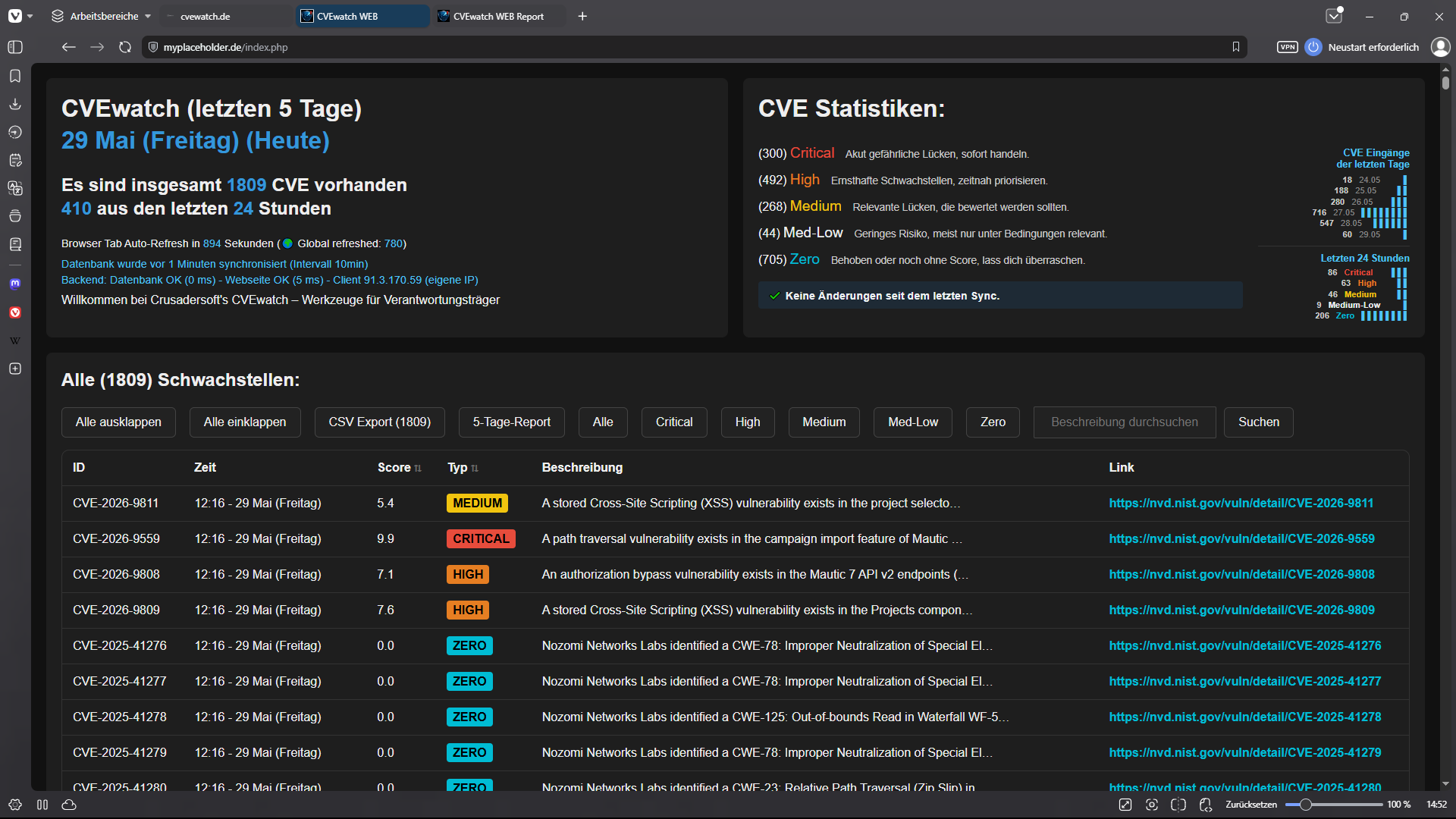Open the Downloads panel in sidebar

[15, 104]
